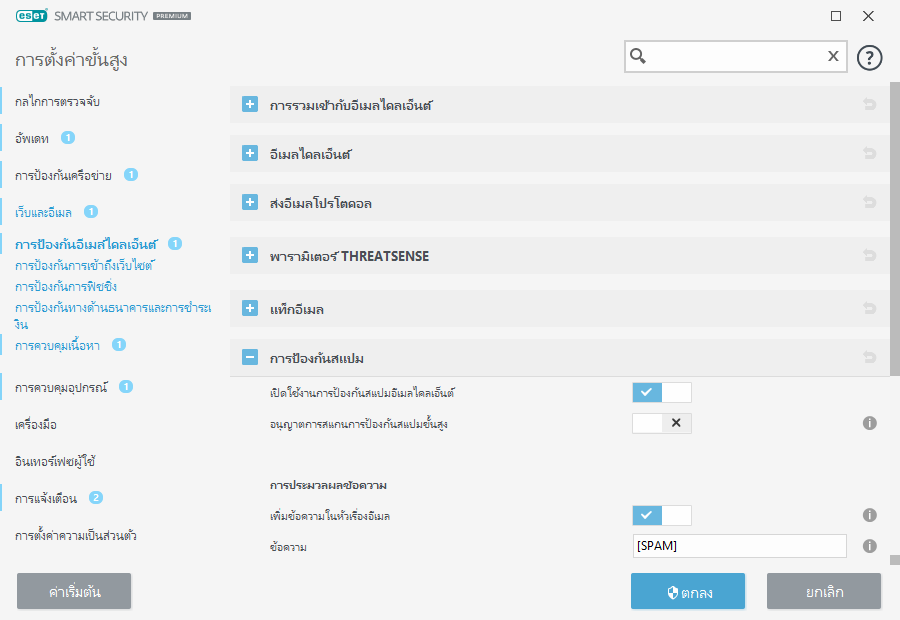Image resolution: width=900 pixels, height=620 pixels.
Task: Click the การประมวลผลข้อความ heading
Action: tap(328, 485)
